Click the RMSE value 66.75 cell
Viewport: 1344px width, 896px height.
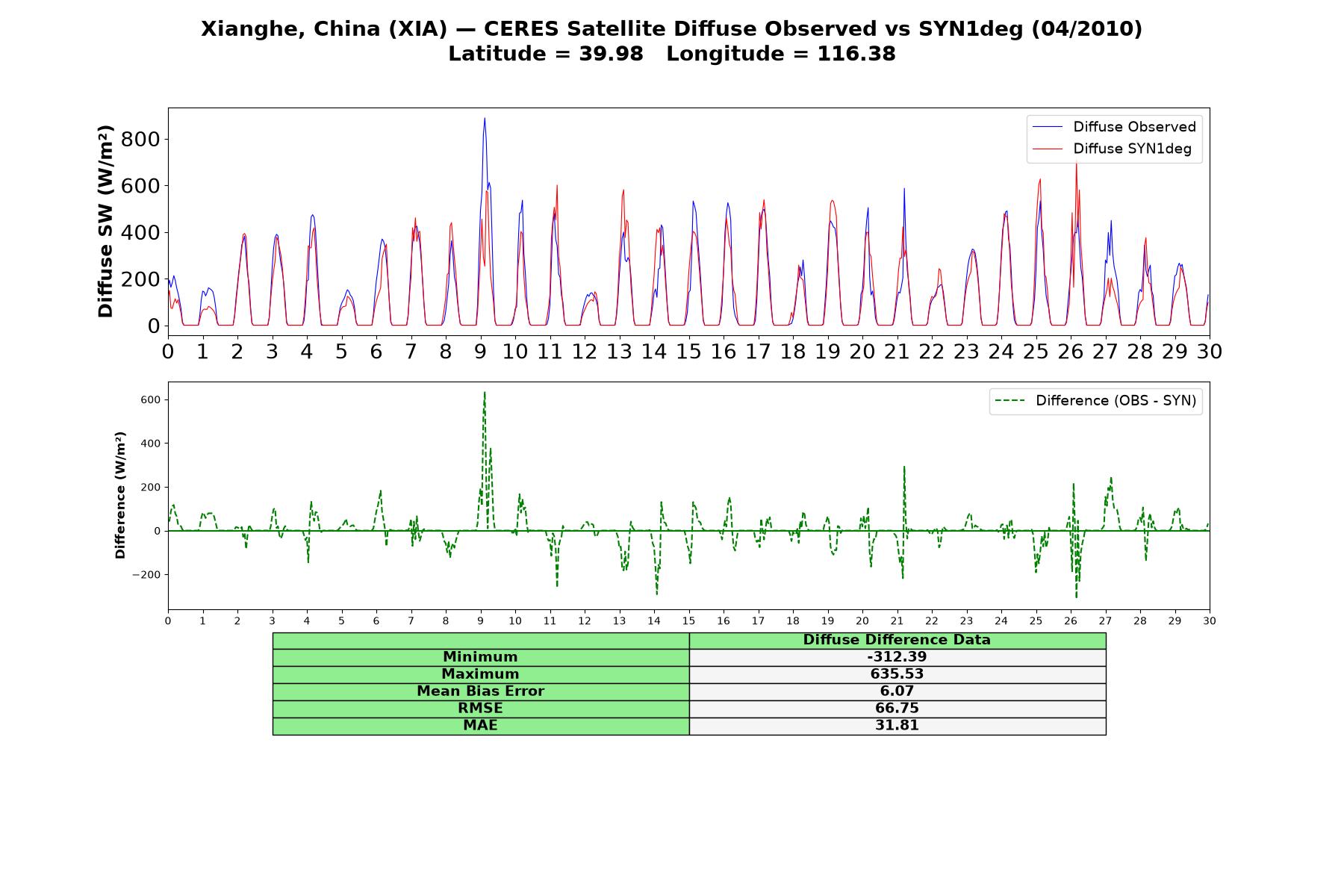click(897, 709)
